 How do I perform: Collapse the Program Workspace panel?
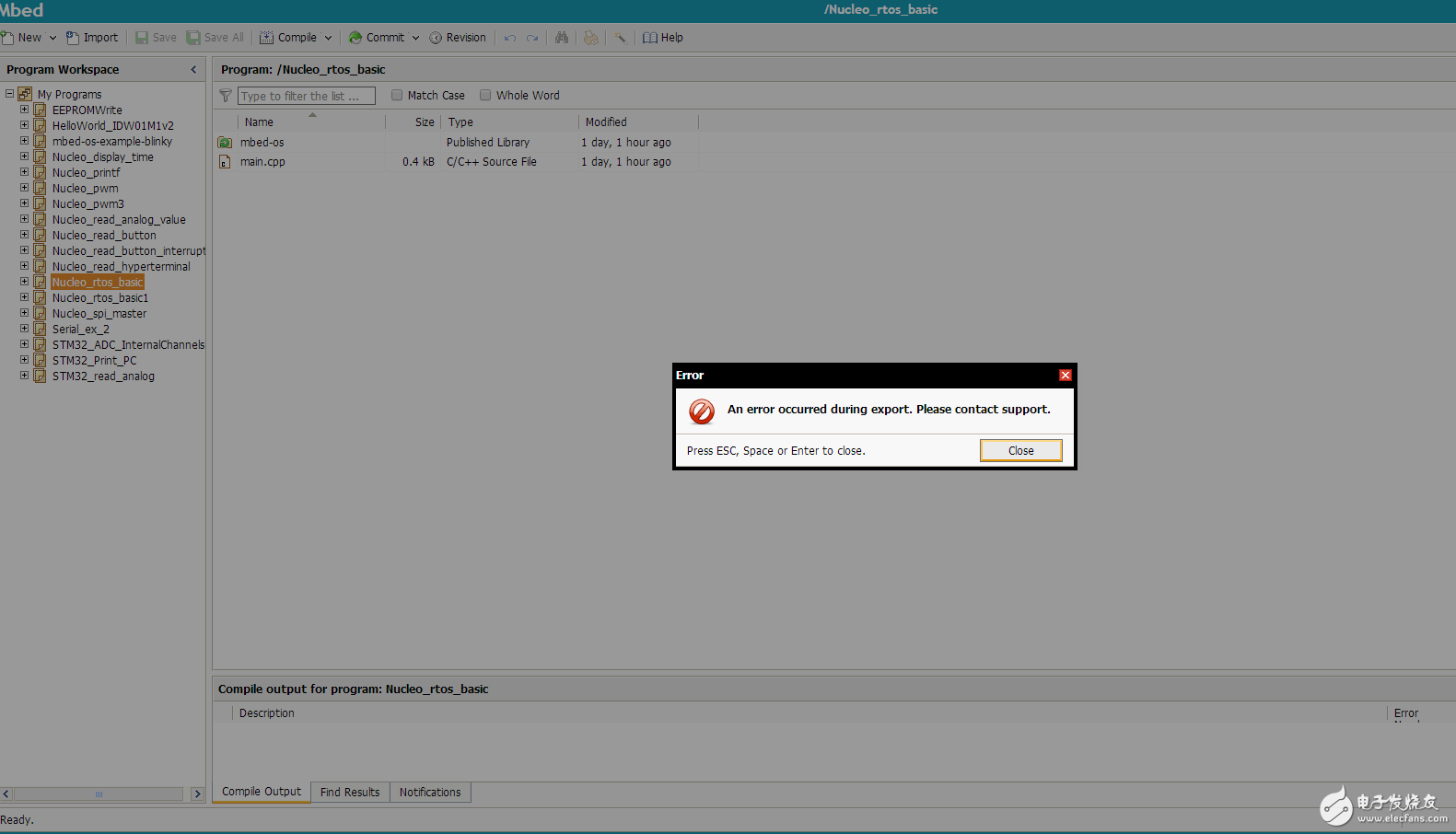click(x=193, y=70)
